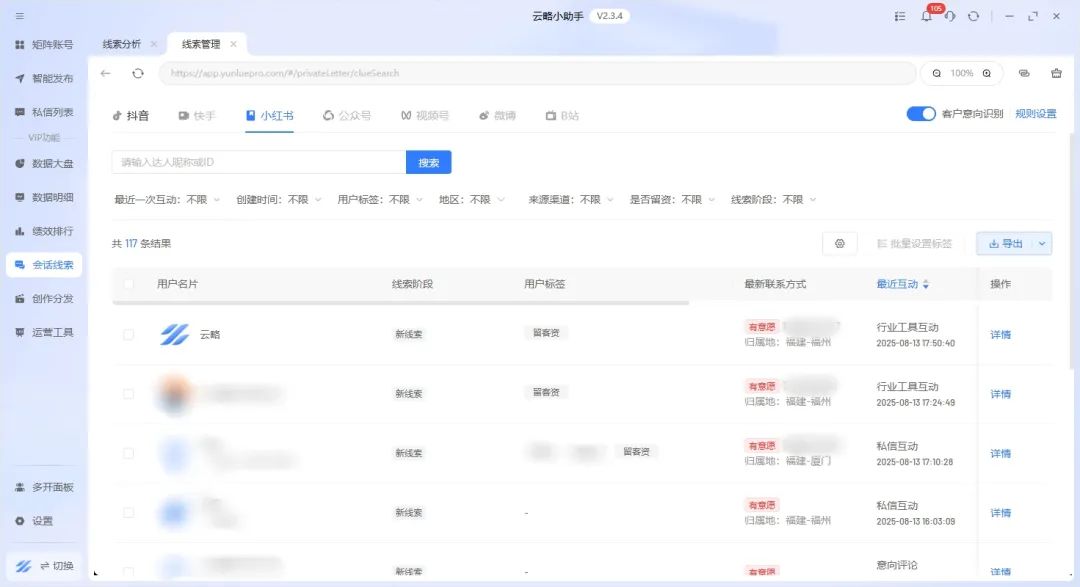Switch to the 线索分析 tab
Image resolution: width=1080 pixels, height=587 pixels.
point(122,44)
